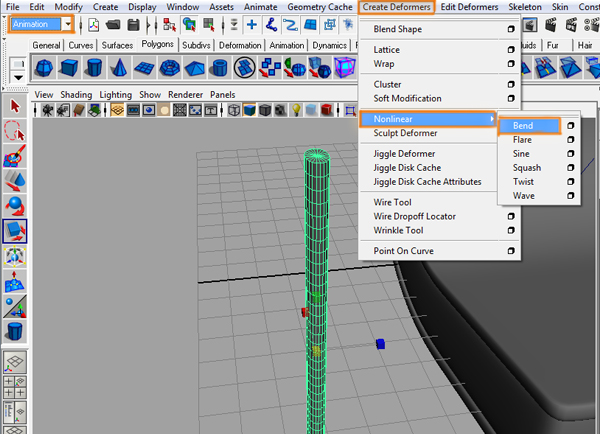Choose Bend from Nonlinear submenu

523,126
